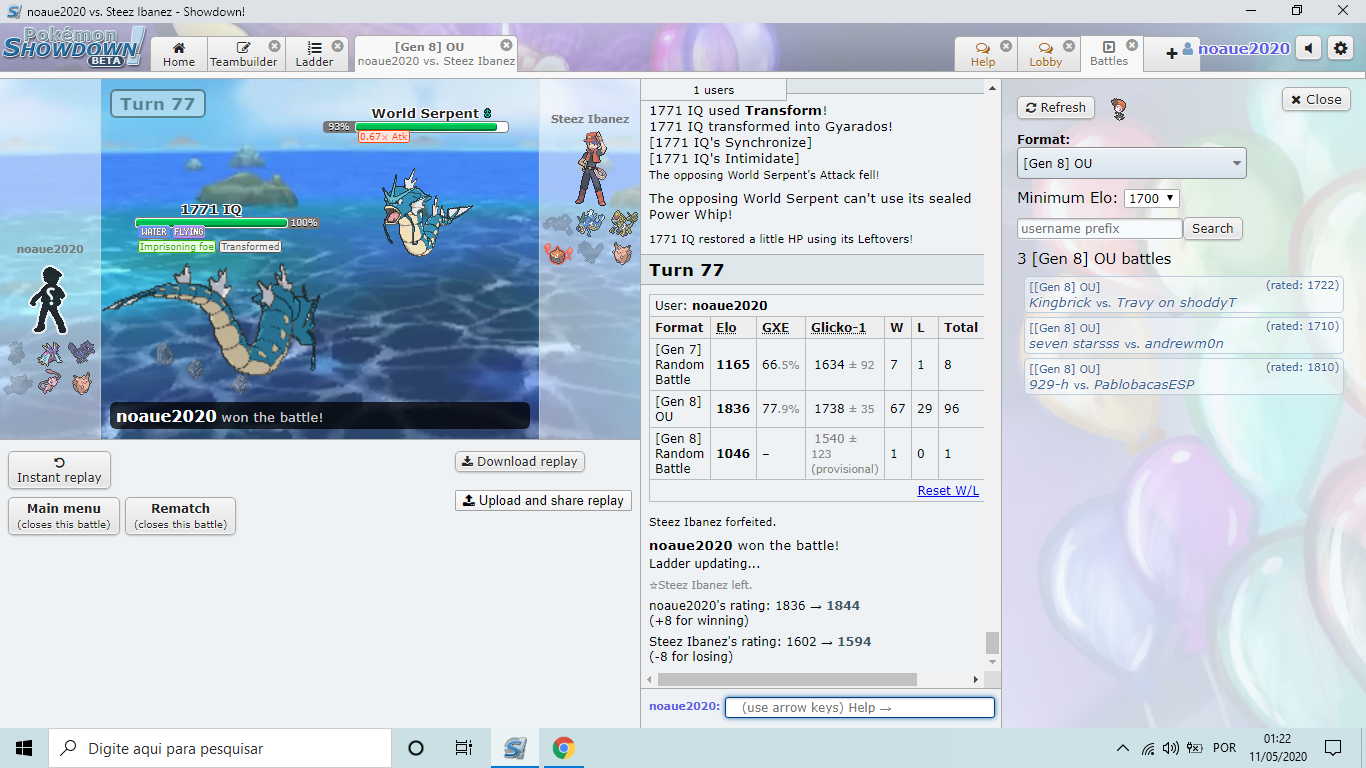Open the Minimum Elo dropdown
Image resolution: width=1366 pixels, height=768 pixels.
1152,198
